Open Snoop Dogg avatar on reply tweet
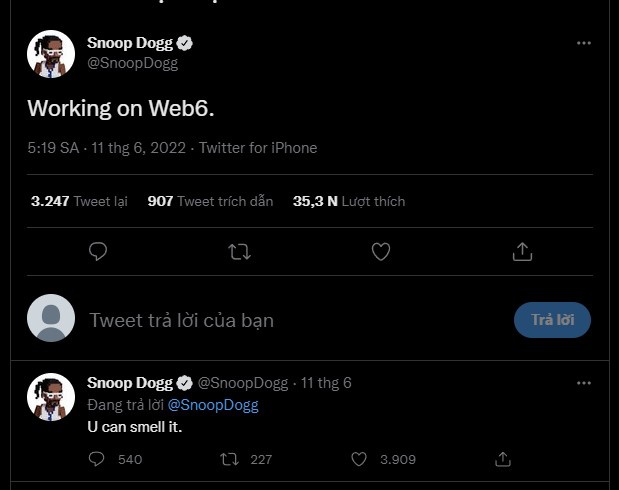619x490 pixels. coord(51,398)
